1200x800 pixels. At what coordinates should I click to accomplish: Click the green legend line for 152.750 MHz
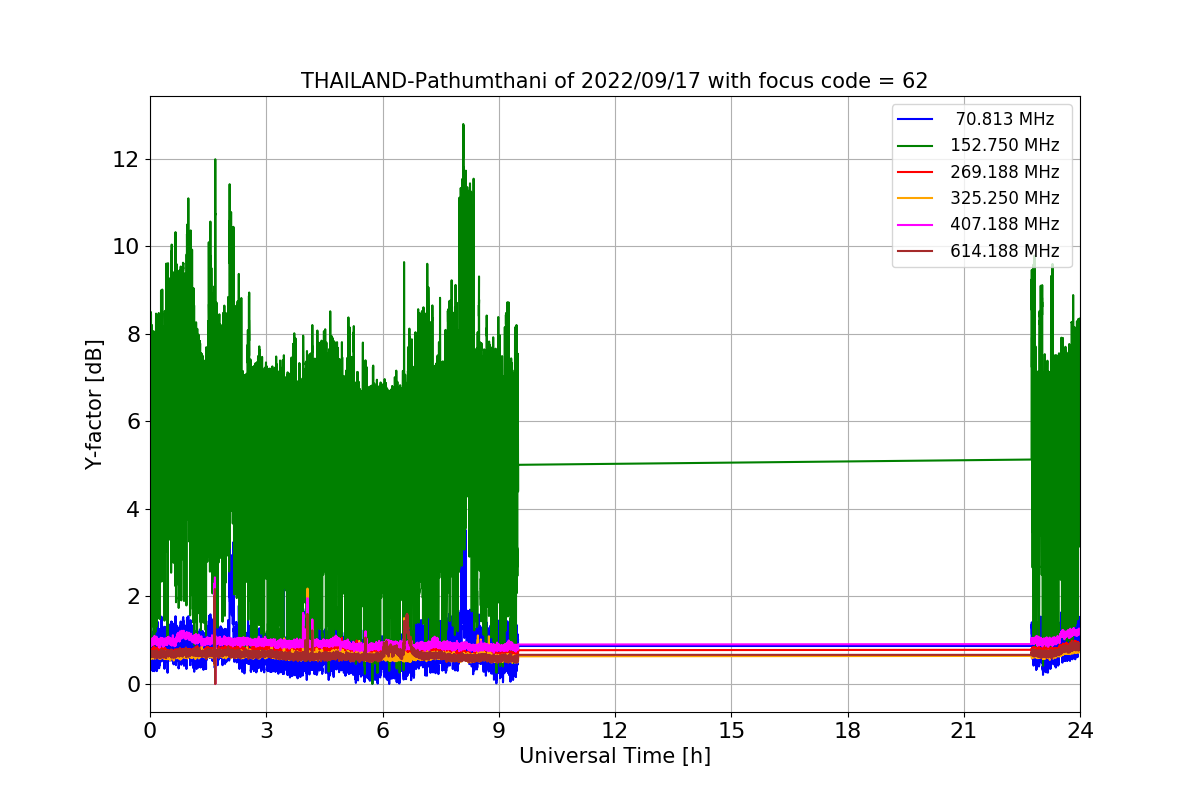tap(916, 146)
